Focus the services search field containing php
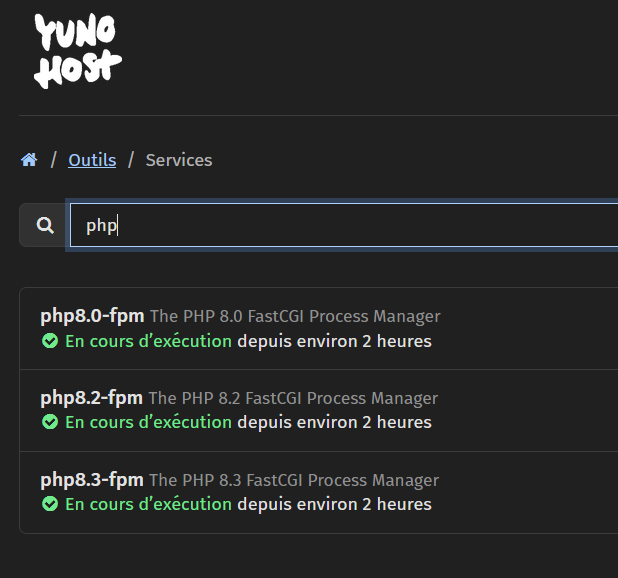 click(x=340, y=225)
